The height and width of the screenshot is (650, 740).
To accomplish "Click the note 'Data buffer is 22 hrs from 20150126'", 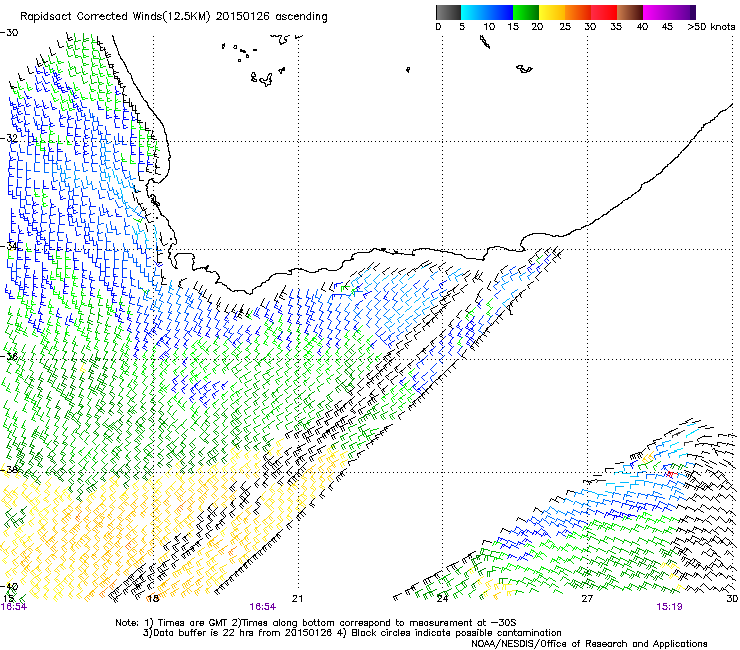I will click(241, 633).
